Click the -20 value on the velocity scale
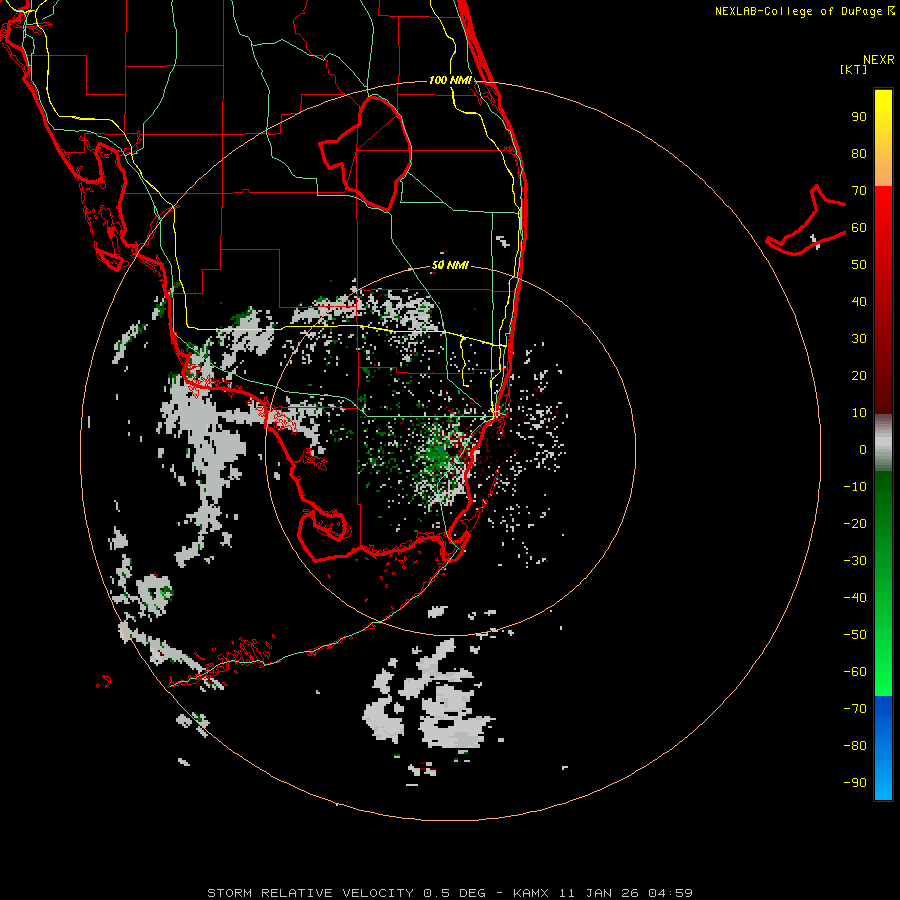The image size is (900, 900). pyautogui.click(x=855, y=524)
